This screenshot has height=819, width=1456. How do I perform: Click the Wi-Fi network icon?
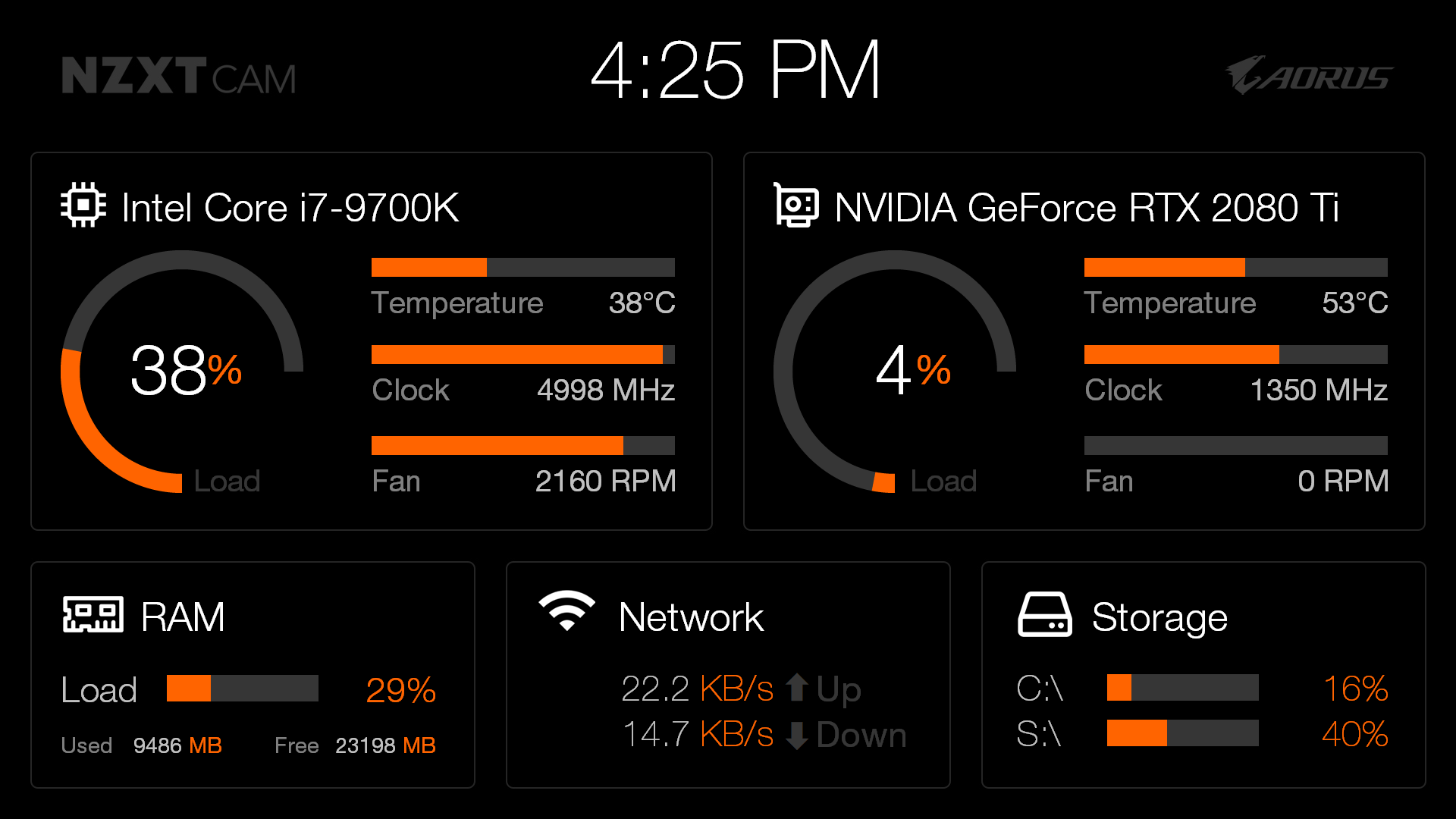click(x=566, y=611)
